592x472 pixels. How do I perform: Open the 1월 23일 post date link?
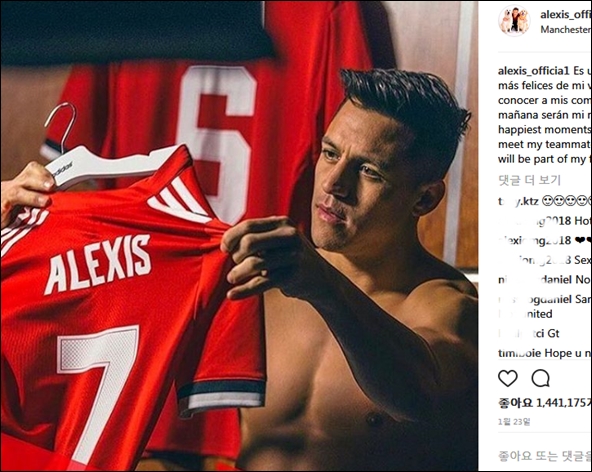click(514, 422)
